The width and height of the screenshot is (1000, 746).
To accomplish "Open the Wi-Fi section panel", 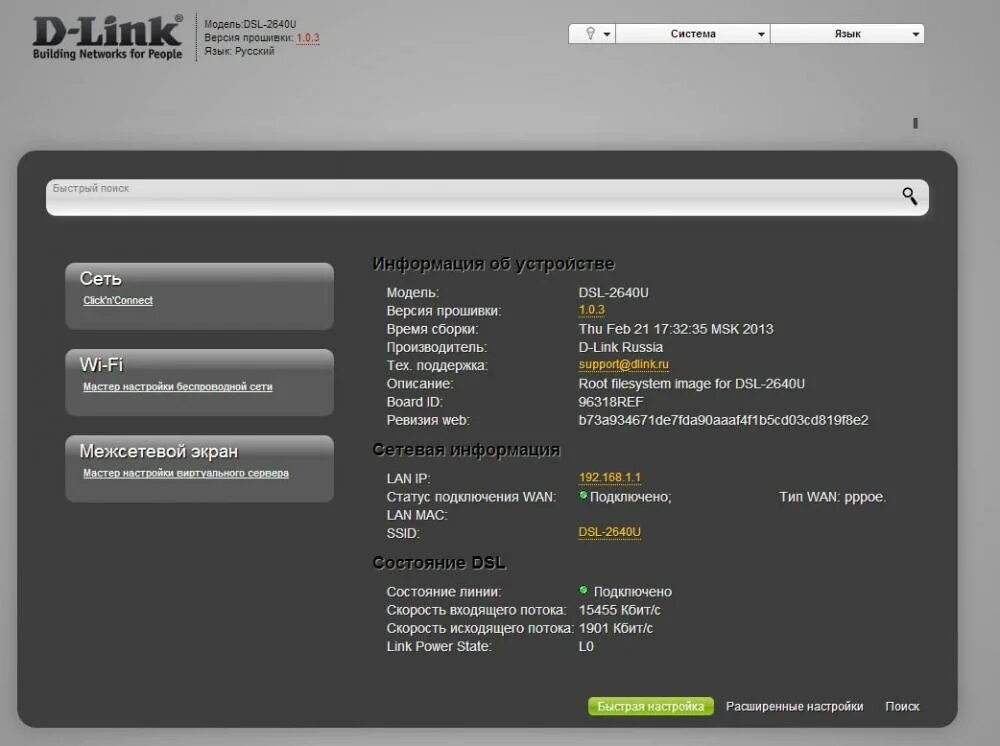I will pyautogui.click(x=199, y=382).
